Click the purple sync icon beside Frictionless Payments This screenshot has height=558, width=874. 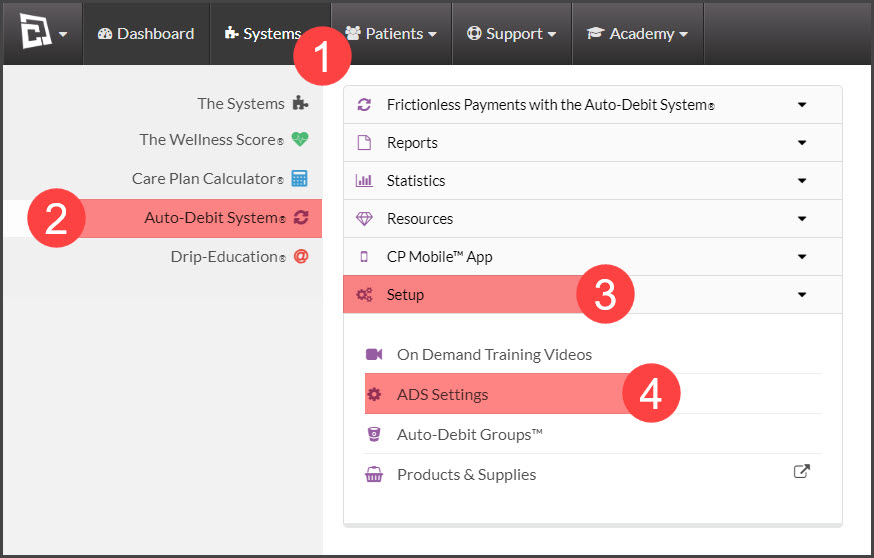[x=364, y=105]
